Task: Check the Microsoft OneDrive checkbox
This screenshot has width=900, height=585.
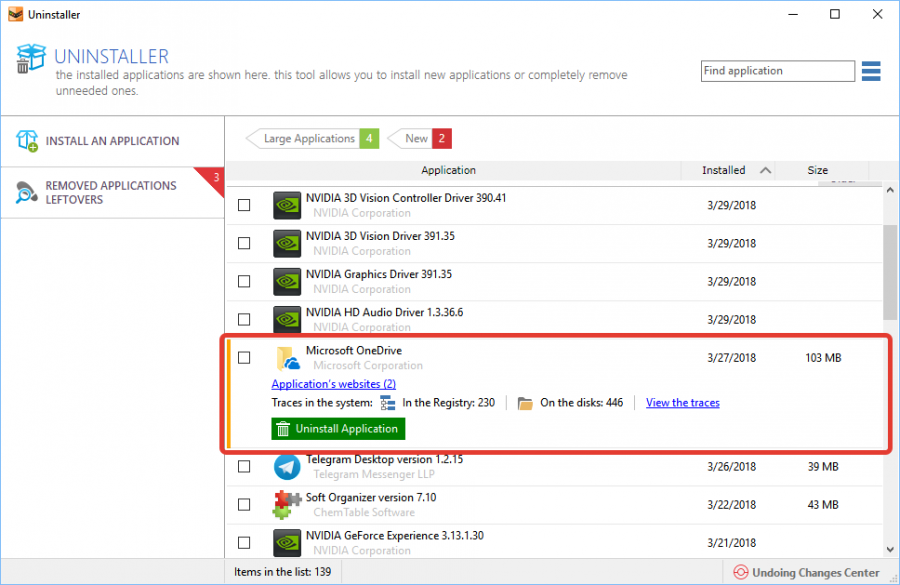Action: pyautogui.click(x=244, y=358)
